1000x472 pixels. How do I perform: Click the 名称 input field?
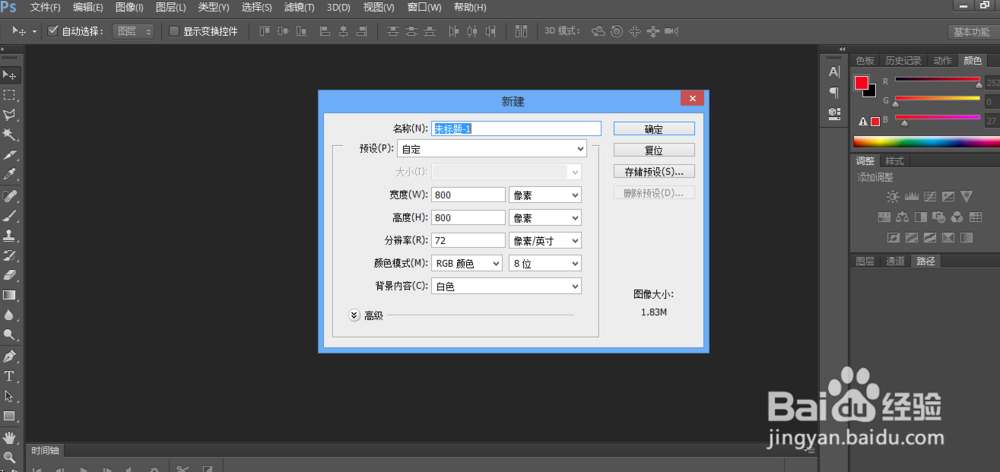pos(517,128)
